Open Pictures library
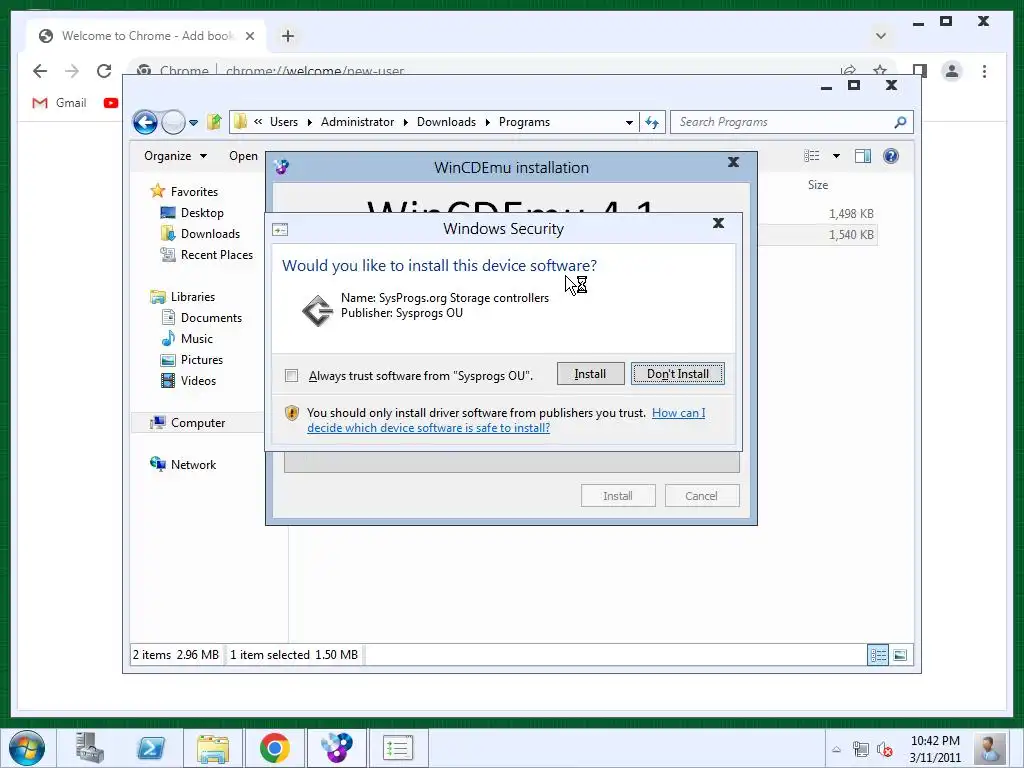Viewport: 1024px width, 768px height. (x=202, y=360)
